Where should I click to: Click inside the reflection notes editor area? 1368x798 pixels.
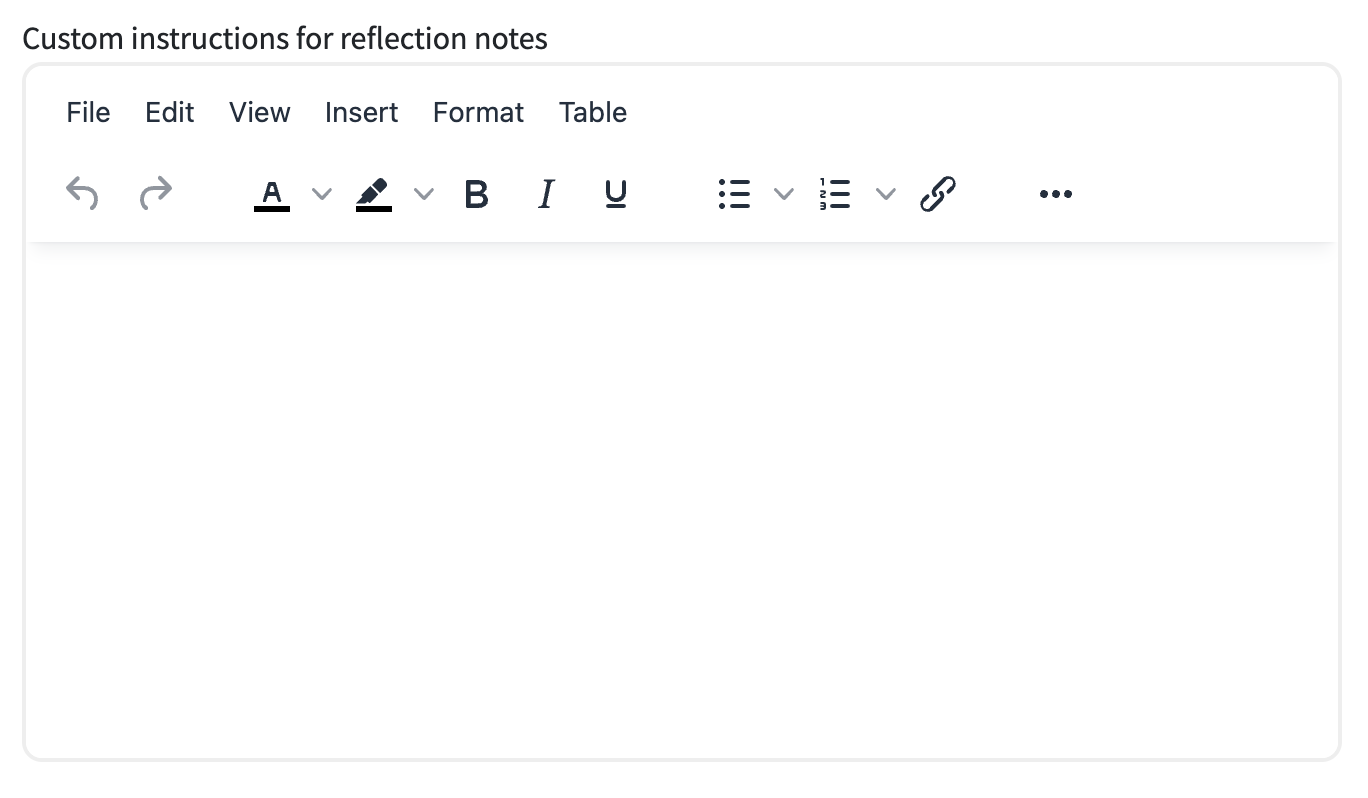click(682, 500)
